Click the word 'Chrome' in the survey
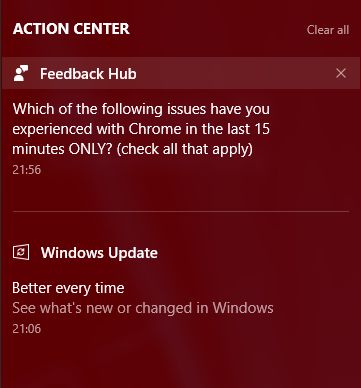The width and height of the screenshot is (361, 388). coord(155,129)
